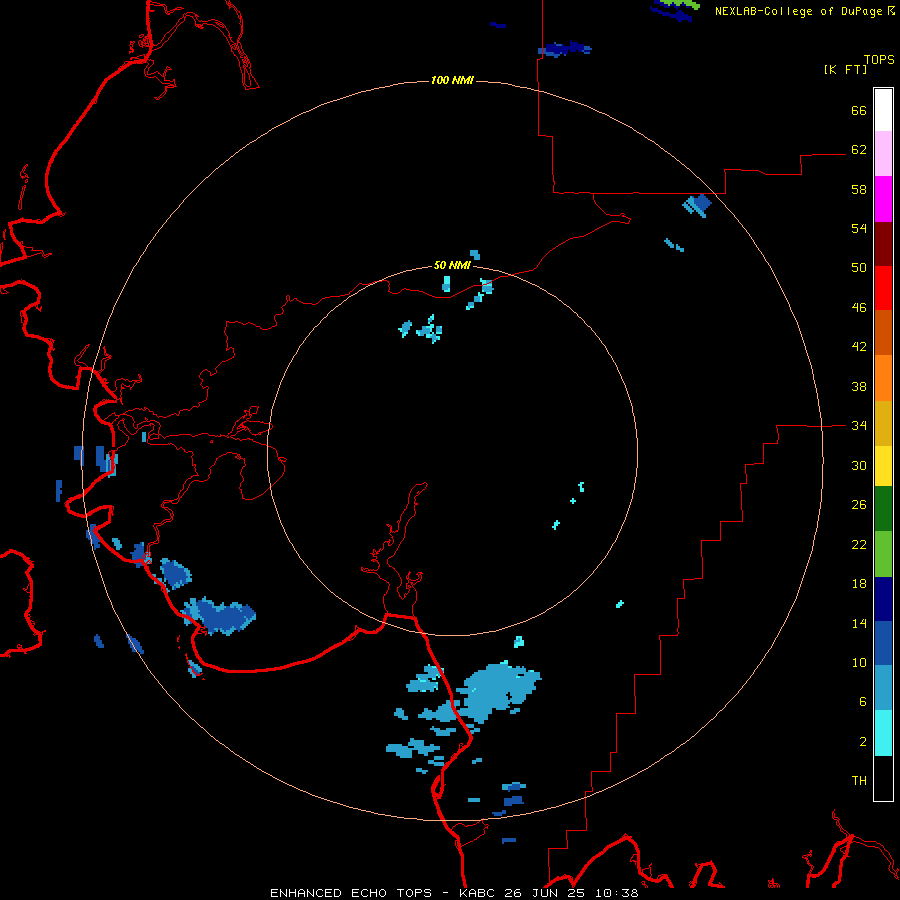Click the TH threshold label on the legend
Image resolution: width=900 pixels, height=900 pixels.
pos(859,781)
